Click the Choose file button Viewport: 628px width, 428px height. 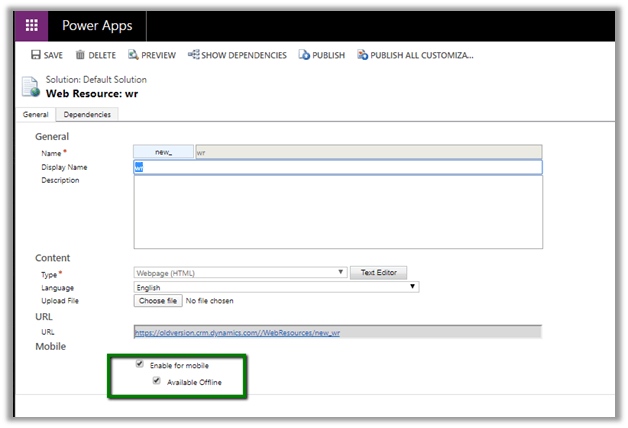(158, 300)
